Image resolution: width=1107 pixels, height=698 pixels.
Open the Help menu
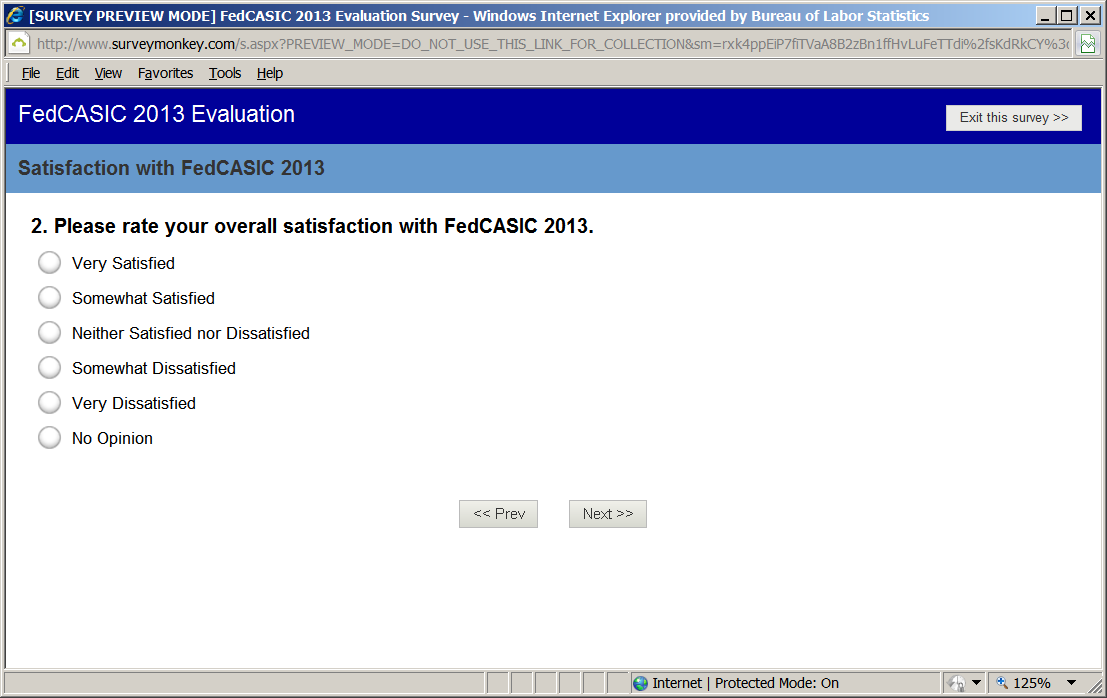270,73
